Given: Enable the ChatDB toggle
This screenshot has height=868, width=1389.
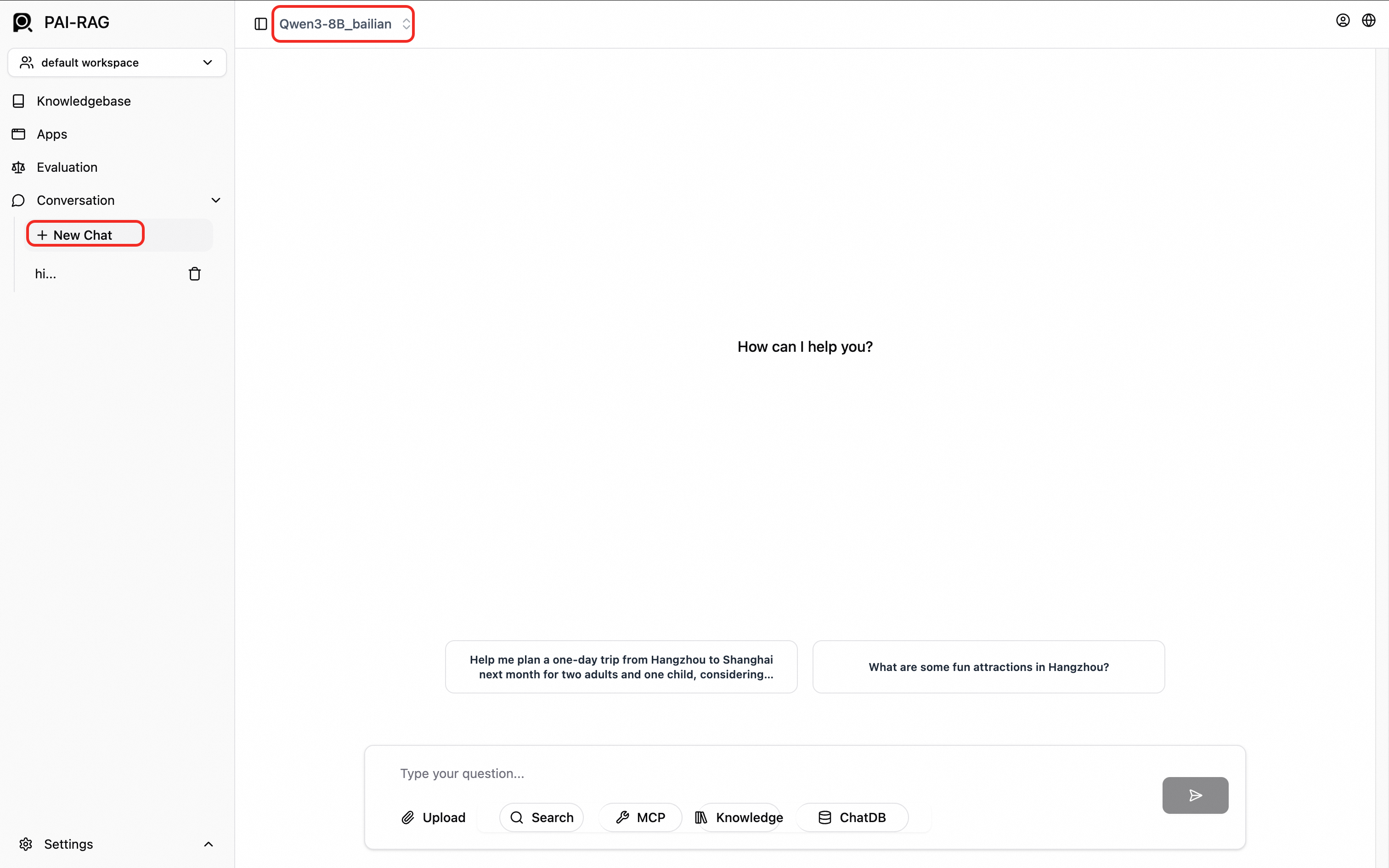Looking at the screenshot, I should 852,817.
